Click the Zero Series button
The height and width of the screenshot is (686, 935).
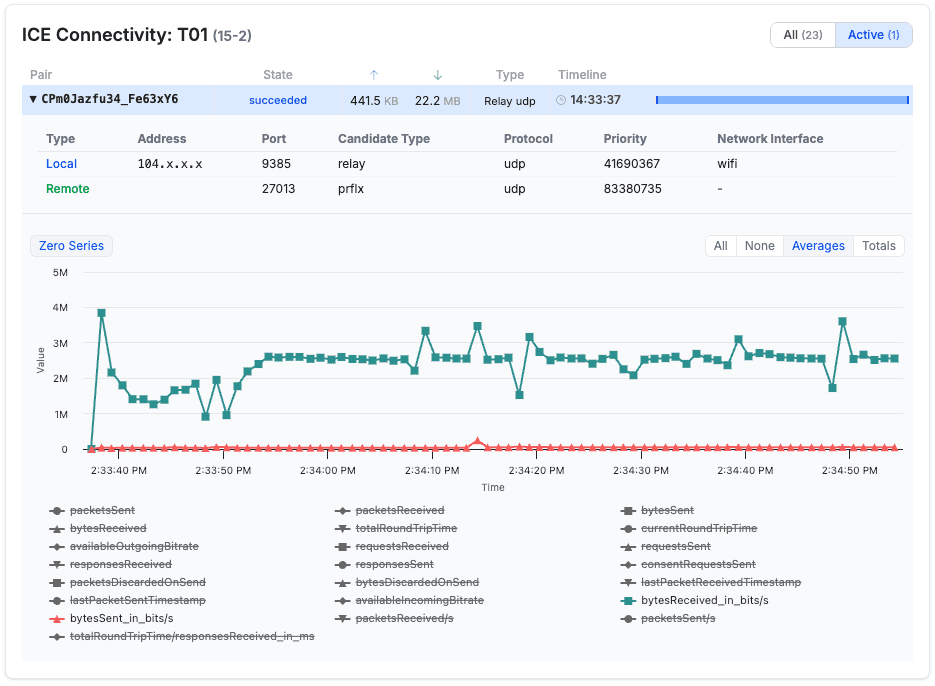coord(70,245)
